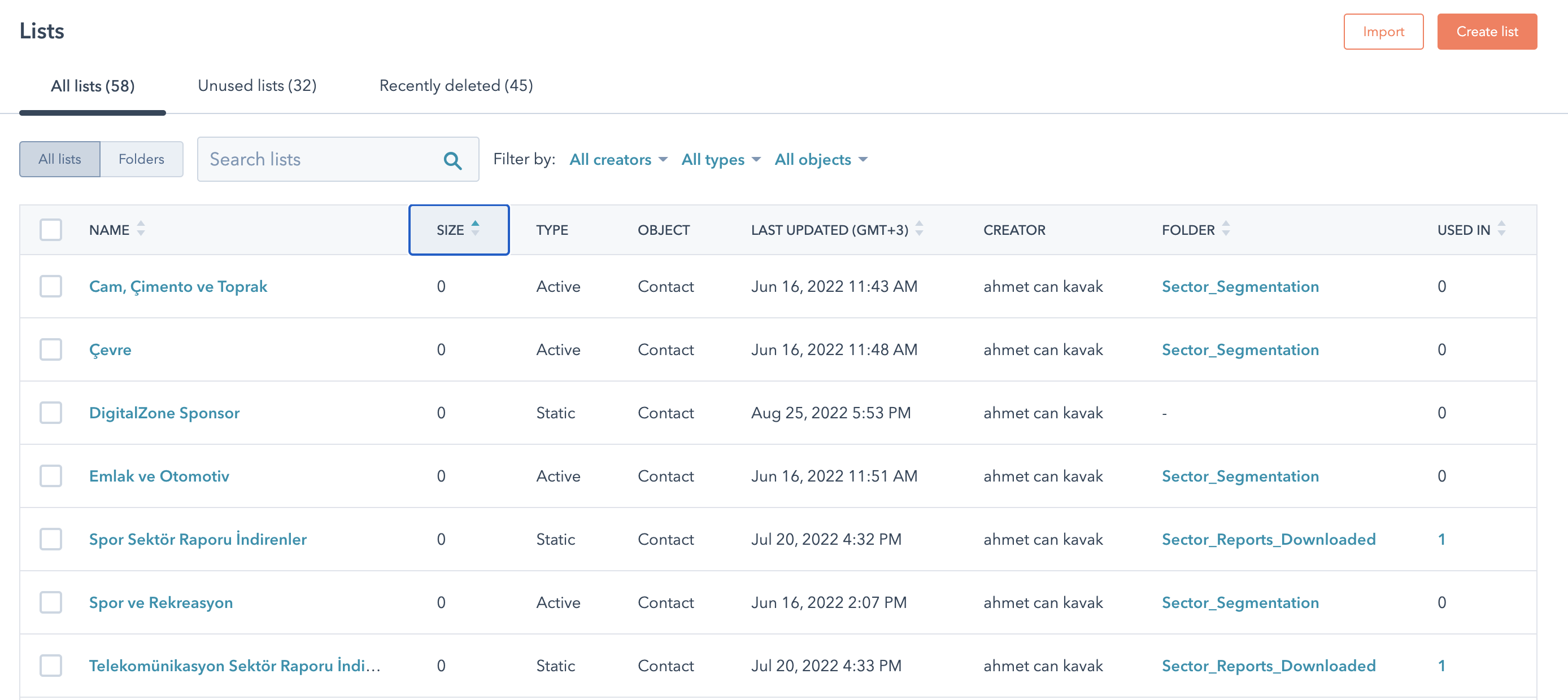This screenshot has width=1568, height=700.
Task: Check the Spor ve Rekreasyon row checkbox
Action: click(x=50, y=602)
